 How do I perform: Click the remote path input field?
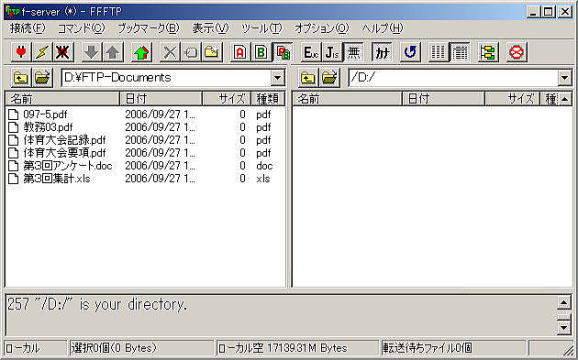pos(453,78)
